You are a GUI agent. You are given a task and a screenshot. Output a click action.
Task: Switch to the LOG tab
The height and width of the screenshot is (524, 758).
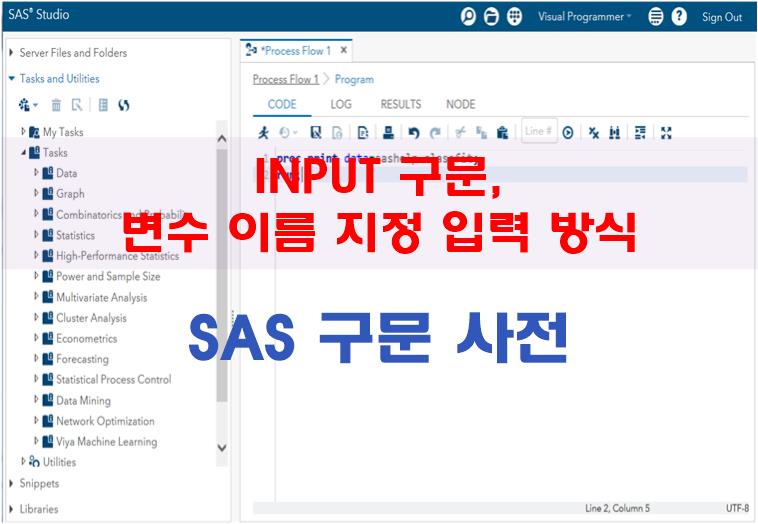coord(341,104)
